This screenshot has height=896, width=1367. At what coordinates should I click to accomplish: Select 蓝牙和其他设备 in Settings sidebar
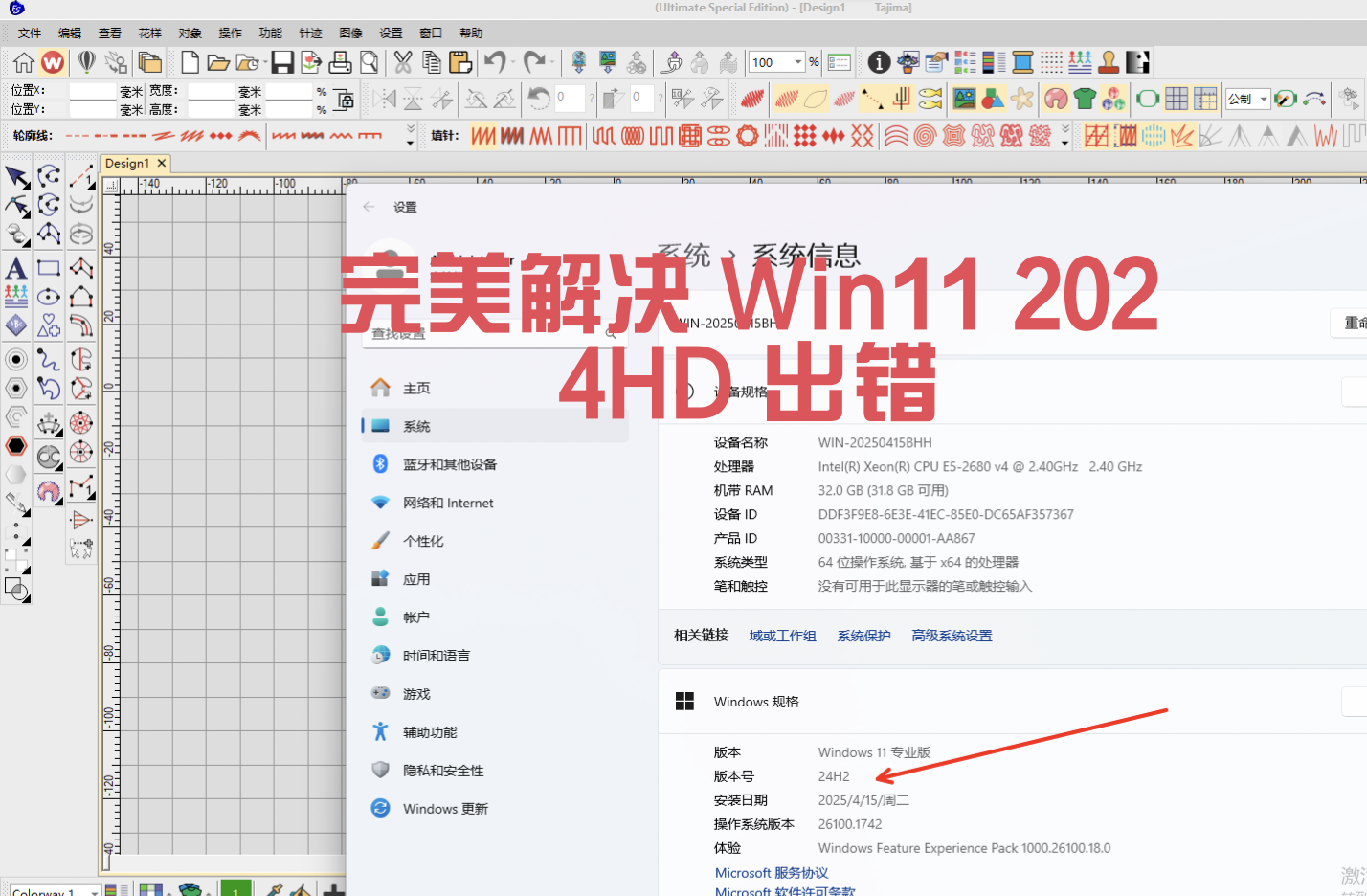coord(495,464)
